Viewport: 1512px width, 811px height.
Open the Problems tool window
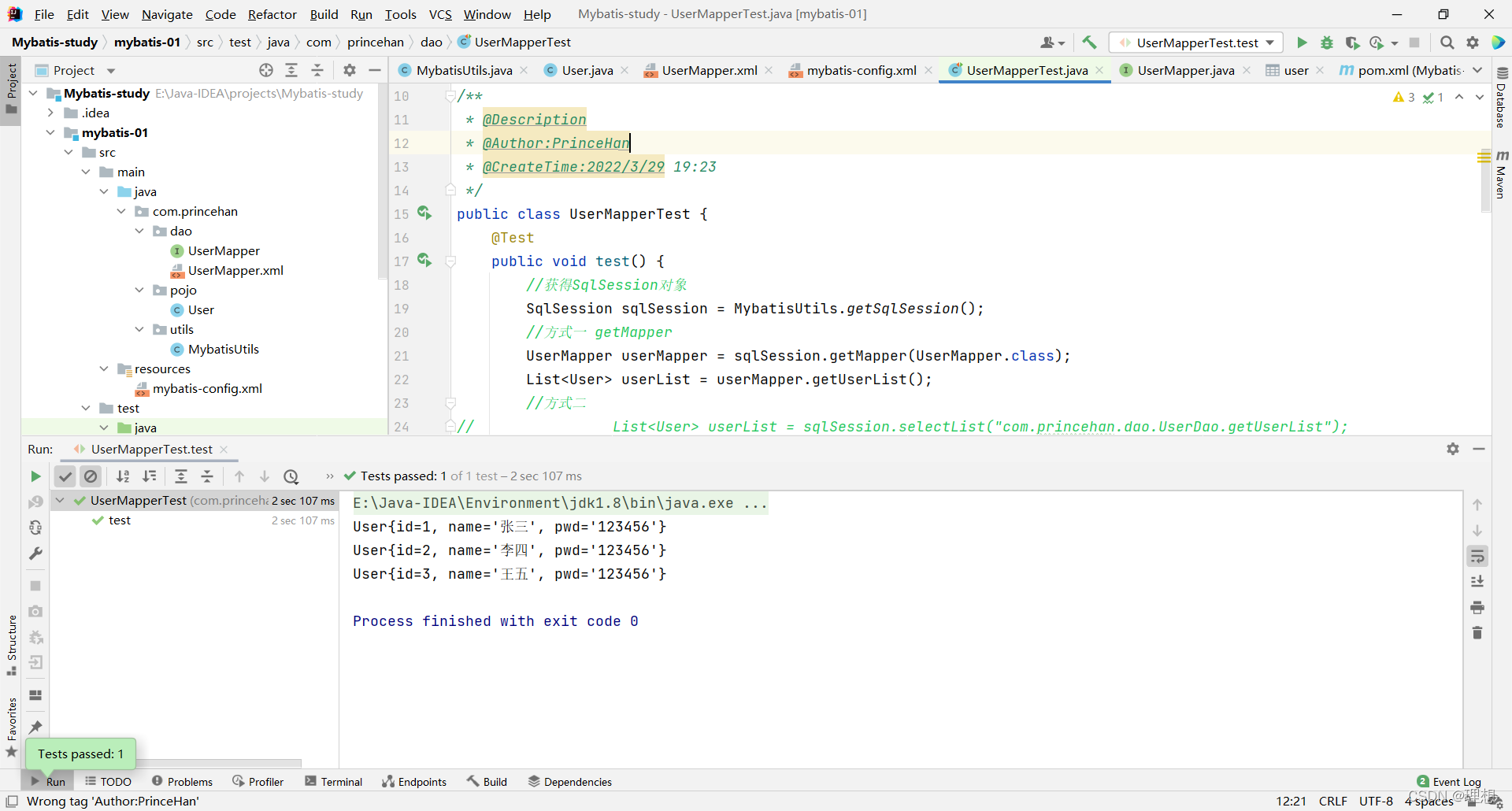click(182, 781)
